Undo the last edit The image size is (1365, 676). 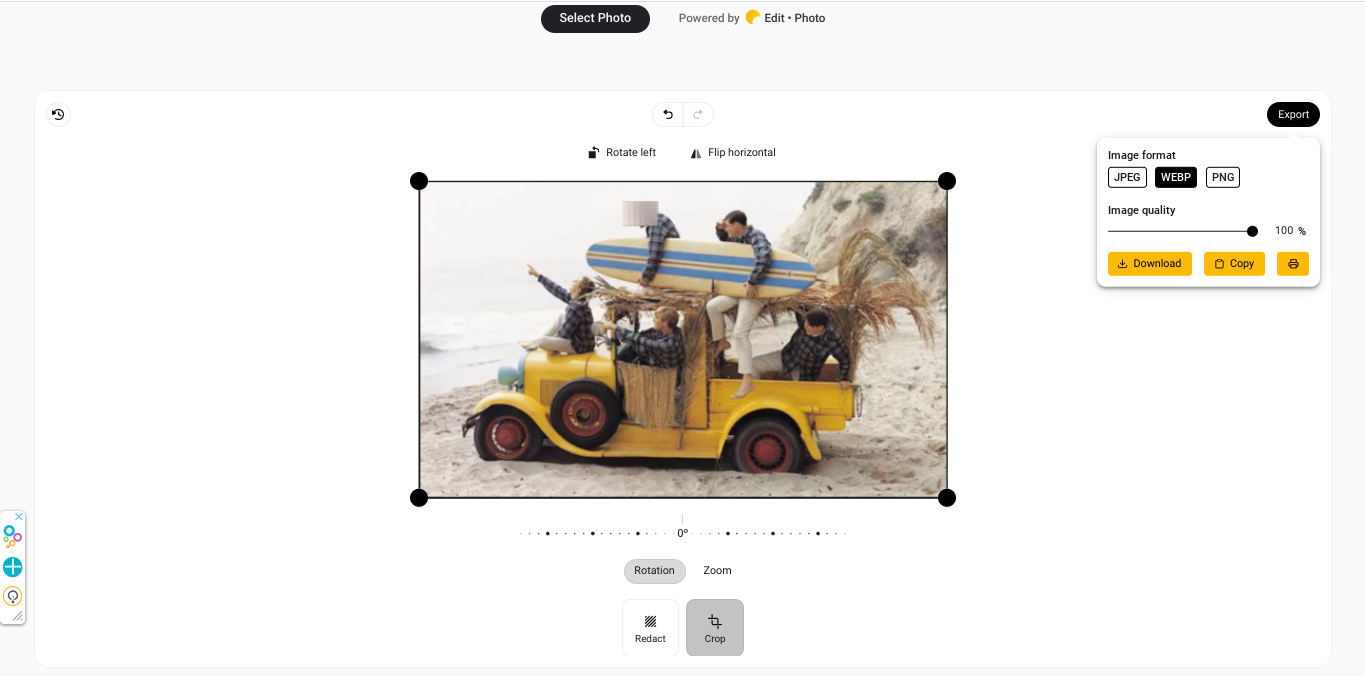click(668, 115)
